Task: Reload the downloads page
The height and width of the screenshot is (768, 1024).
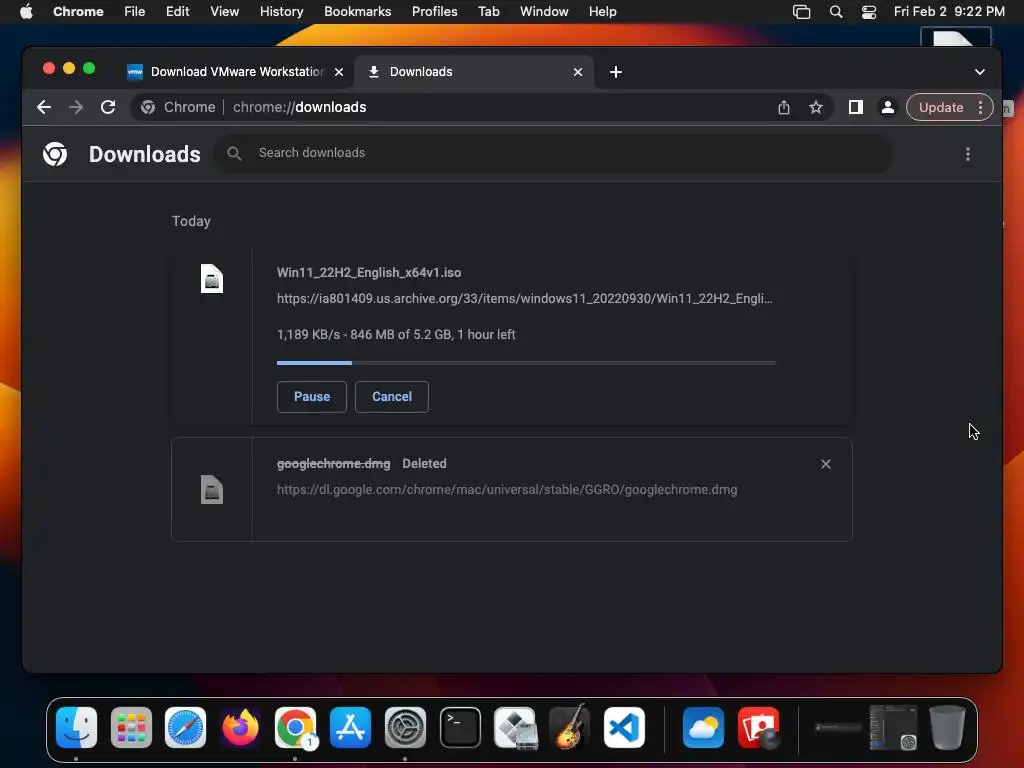Action: point(108,107)
